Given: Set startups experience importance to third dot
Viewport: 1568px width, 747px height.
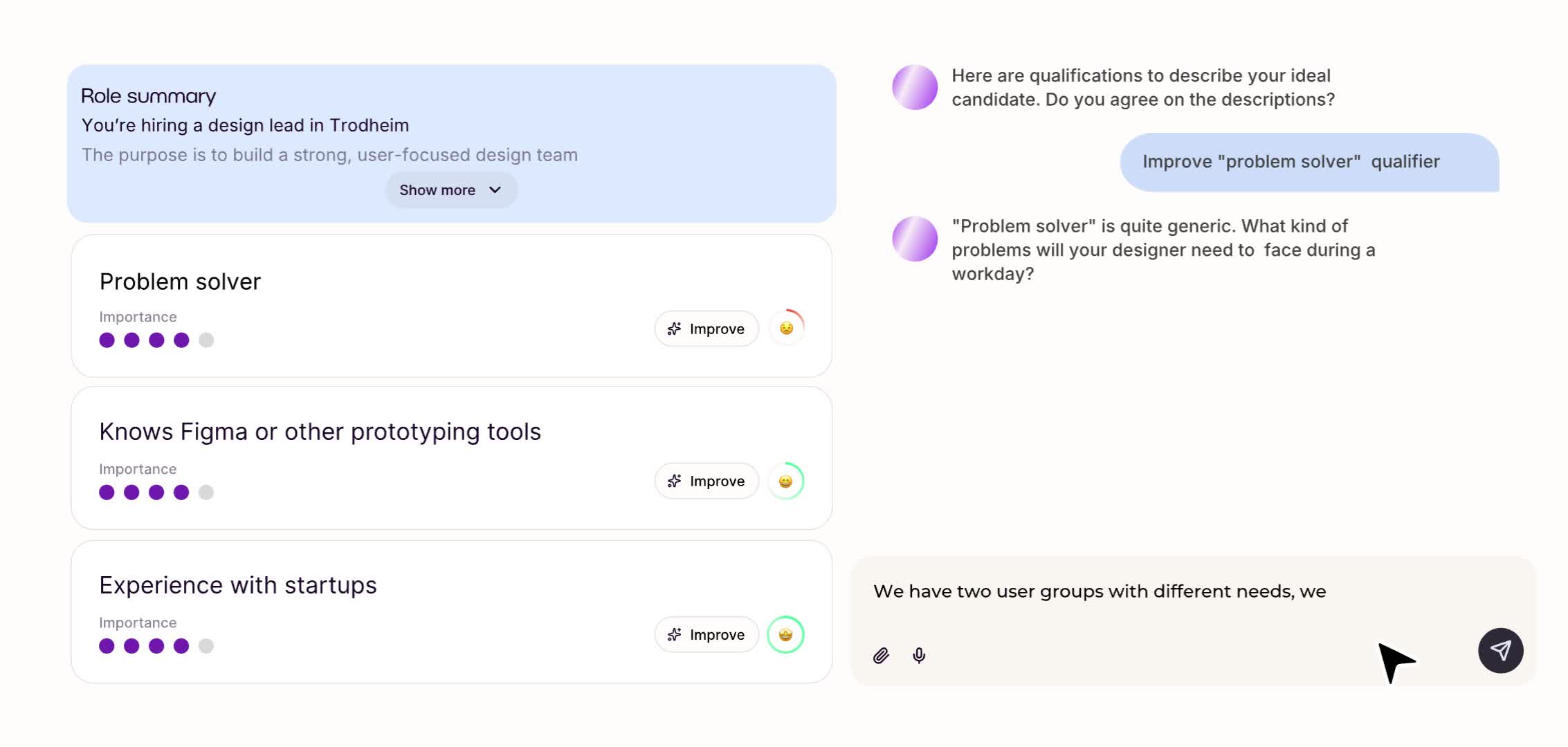Looking at the screenshot, I should [x=156, y=646].
